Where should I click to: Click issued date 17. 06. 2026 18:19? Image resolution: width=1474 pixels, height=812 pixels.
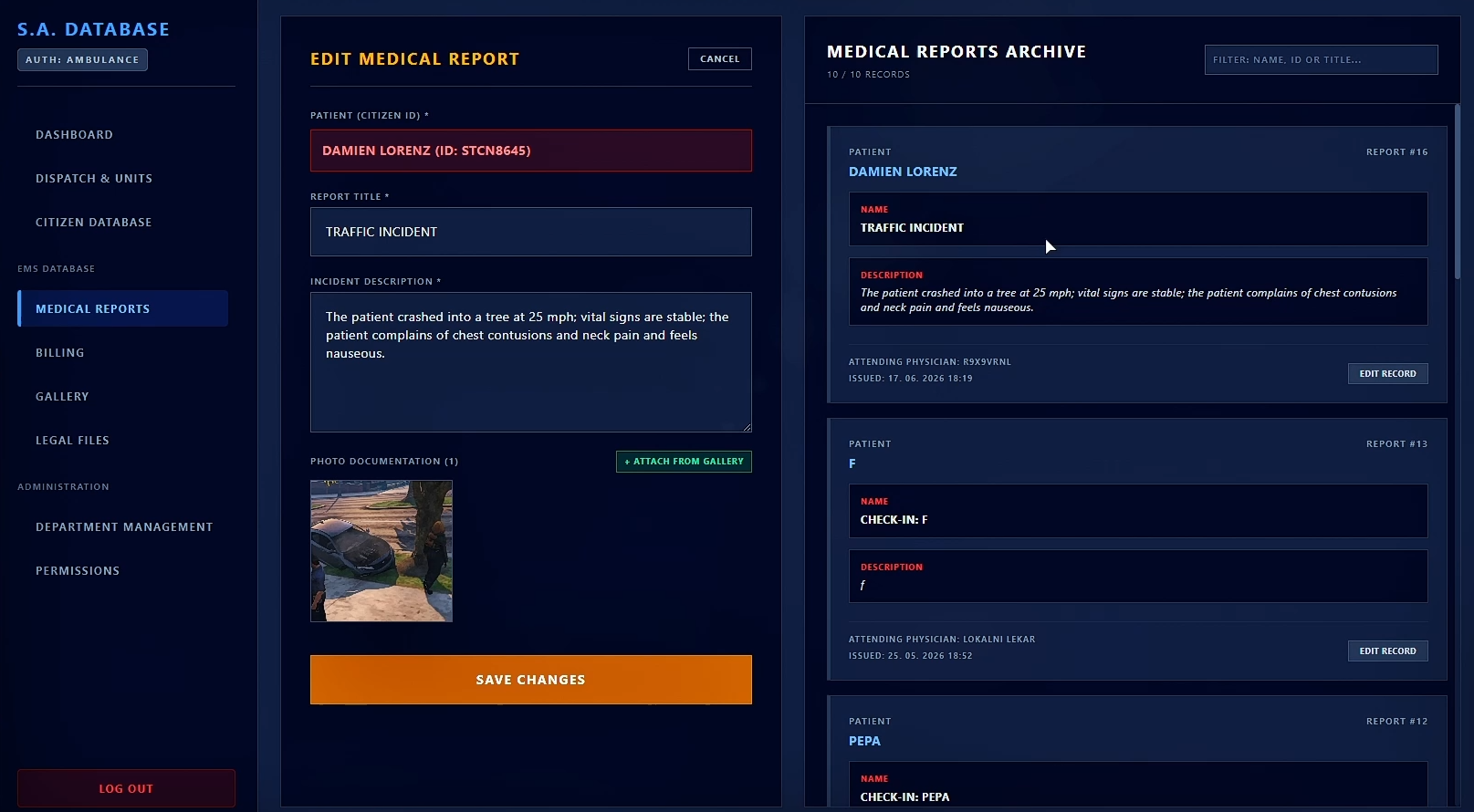[911, 379]
